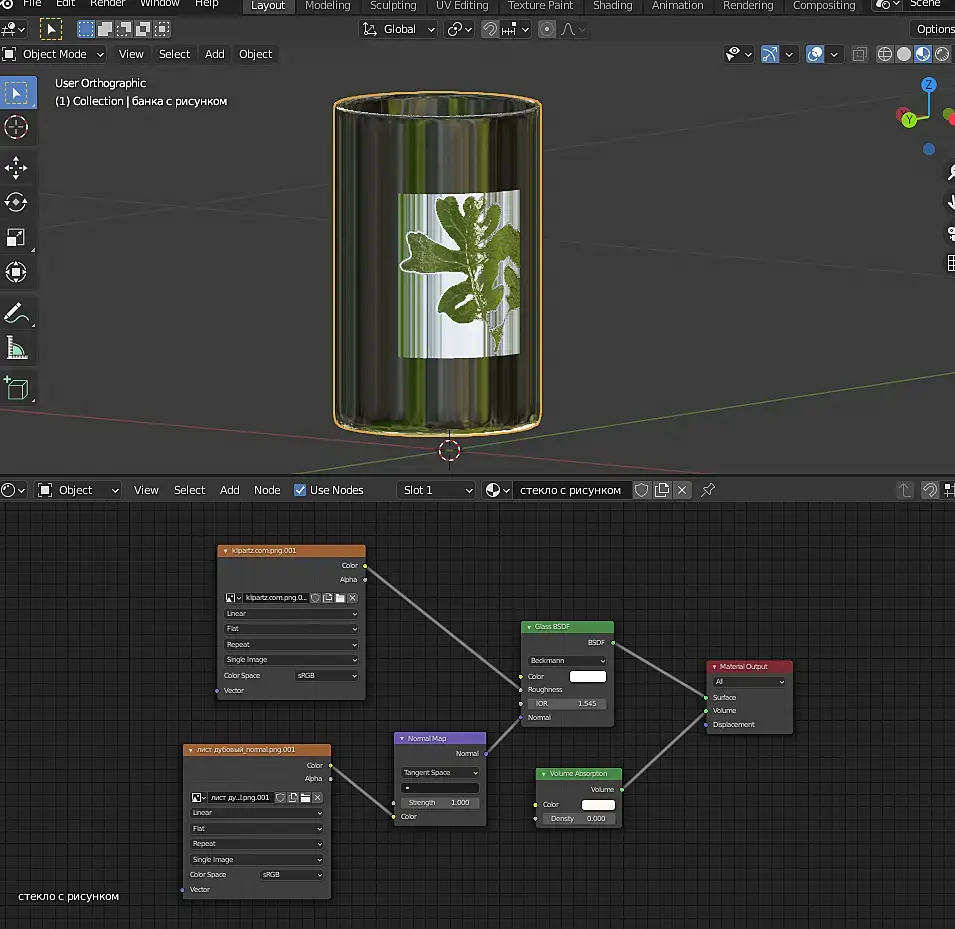Click the Options button at top right
The width and height of the screenshot is (955, 929).
(934, 29)
